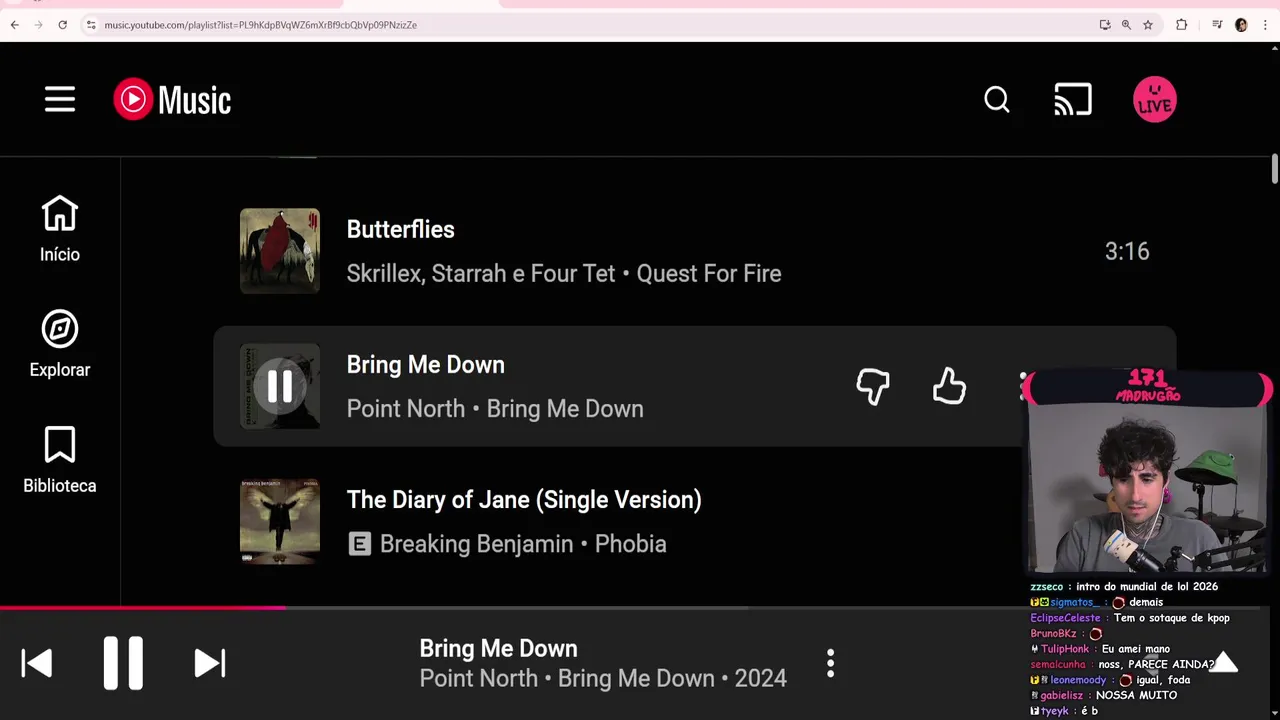Image resolution: width=1280 pixels, height=720 pixels.
Task: Open the search icon
Action: 997,100
